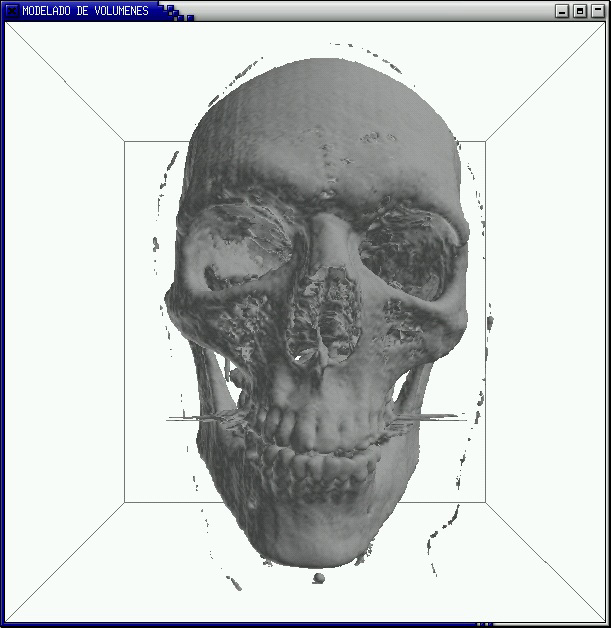Minimize the Modelado de Volumenes window
Image resolution: width=611 pixels, height=628 pixels.
click(562, 11)
